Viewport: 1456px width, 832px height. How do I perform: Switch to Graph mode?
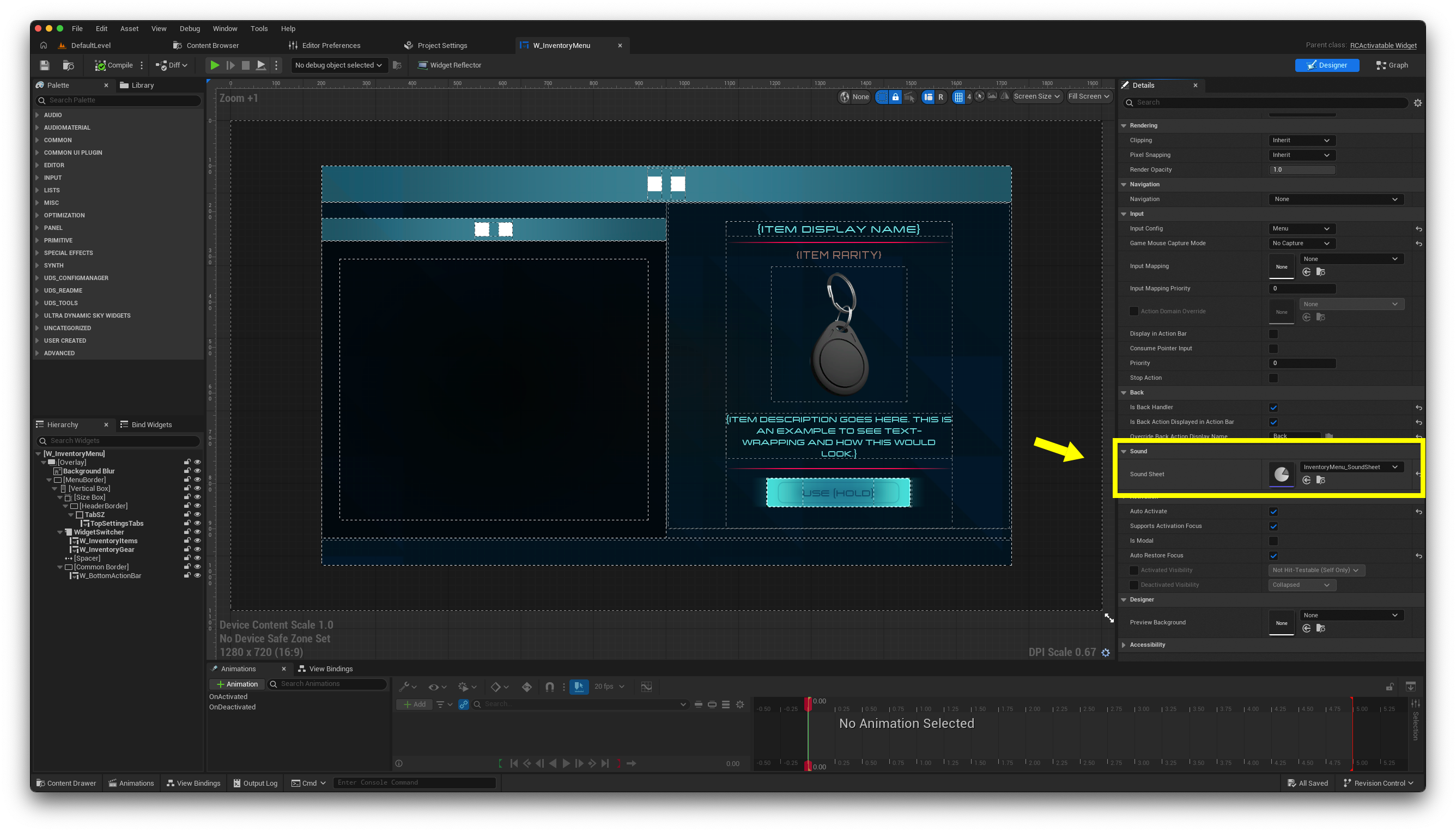(x=1392, y=65)
